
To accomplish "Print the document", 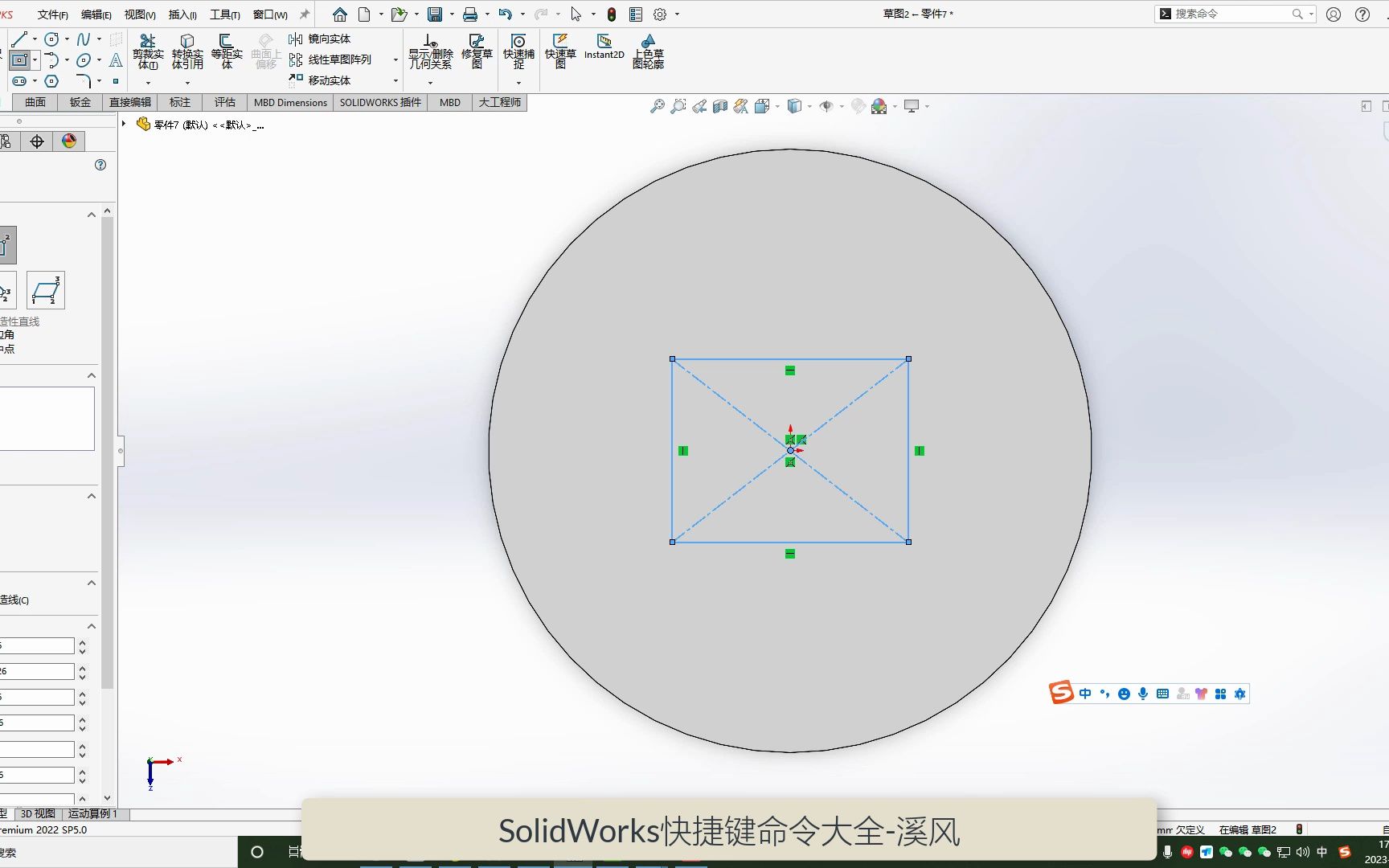I will click(470, 14).
